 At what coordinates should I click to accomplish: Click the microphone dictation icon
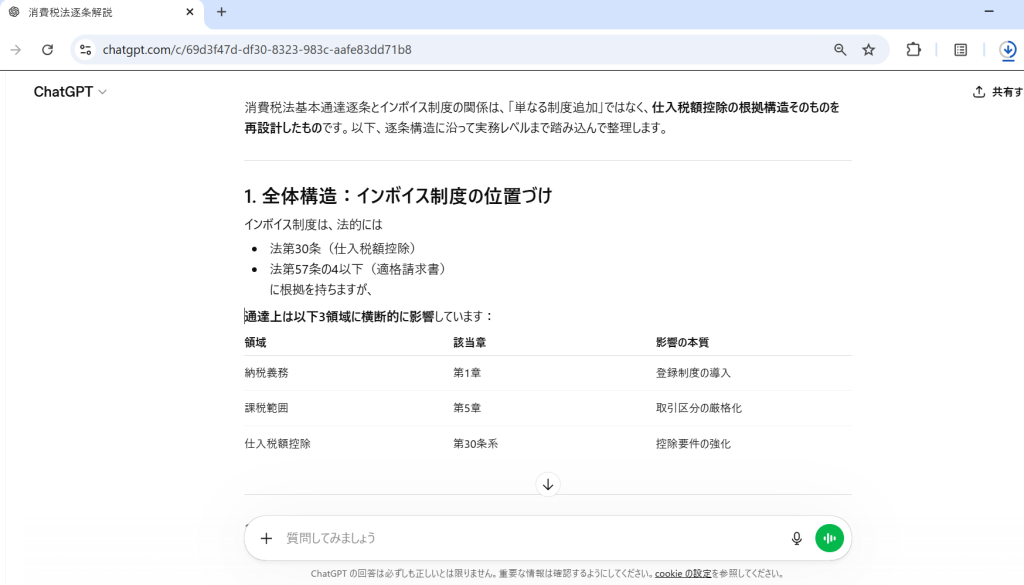coord(797,538)
